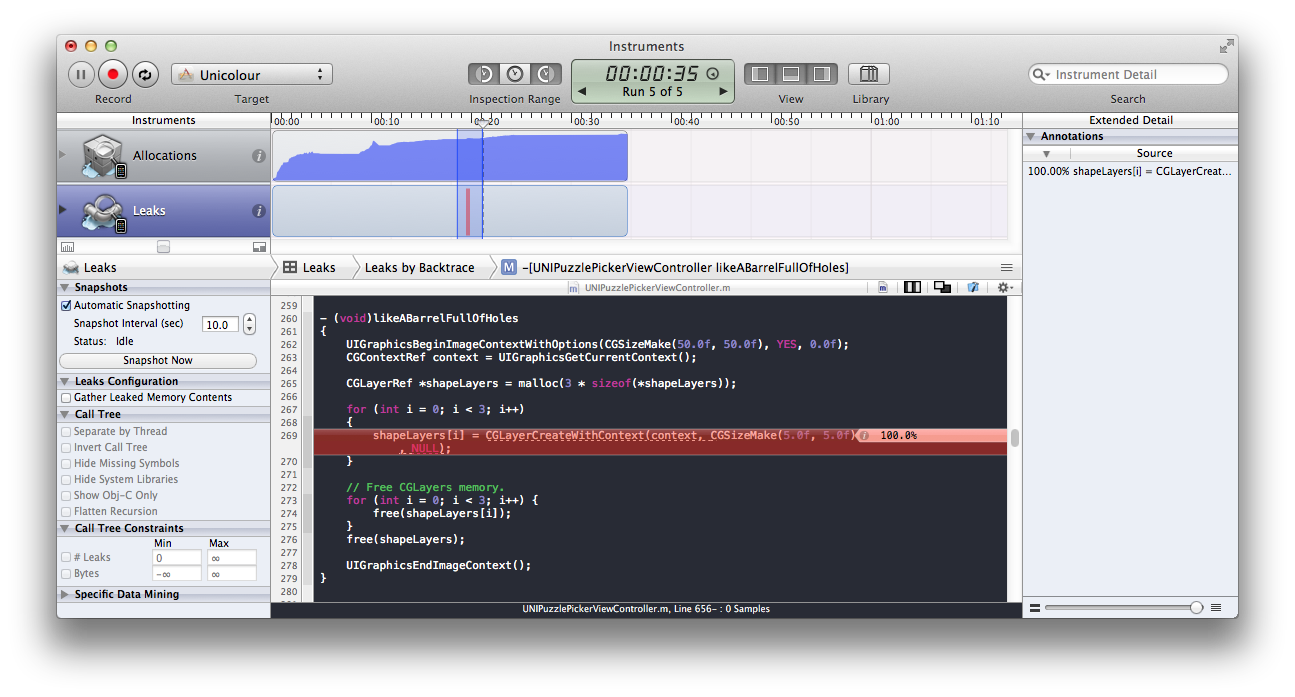Image resolution: width=1295 pixels, height=697 pixels.
Task: Expand the Specific Data Mining section
Action: point(65,595)
